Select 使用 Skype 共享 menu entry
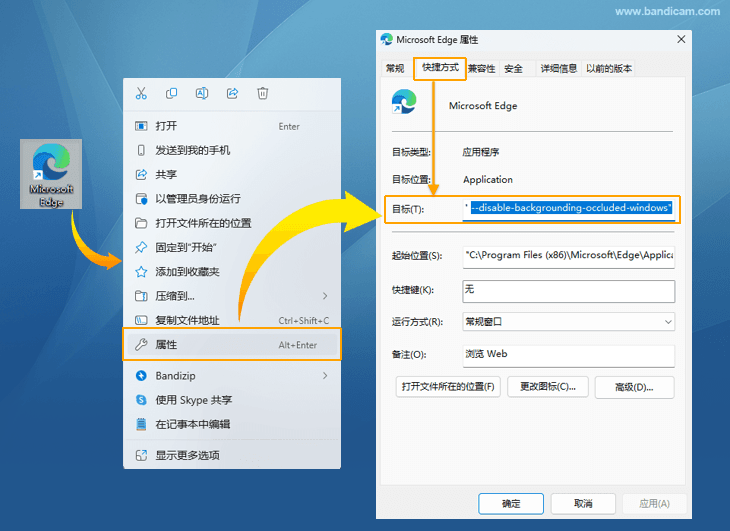 [x=232, y=400]
